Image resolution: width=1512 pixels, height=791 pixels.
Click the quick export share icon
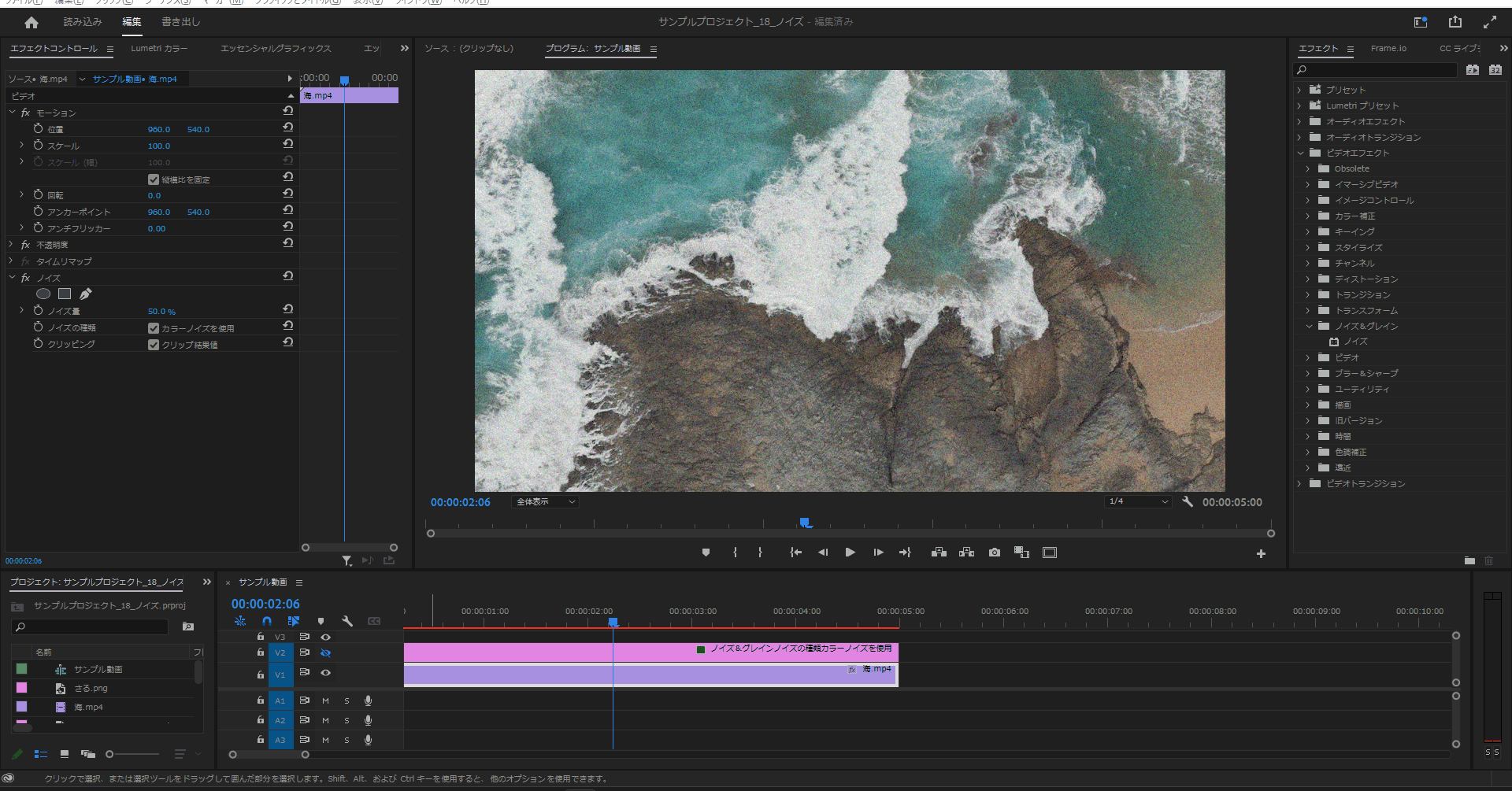coord(1455,22)
